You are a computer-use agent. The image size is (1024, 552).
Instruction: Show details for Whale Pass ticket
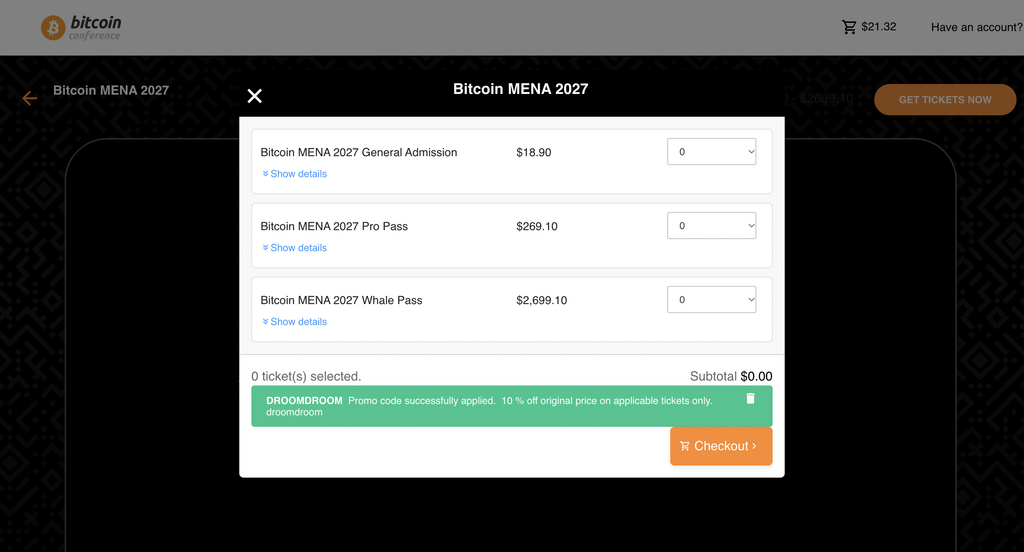[x=295, y=321]
